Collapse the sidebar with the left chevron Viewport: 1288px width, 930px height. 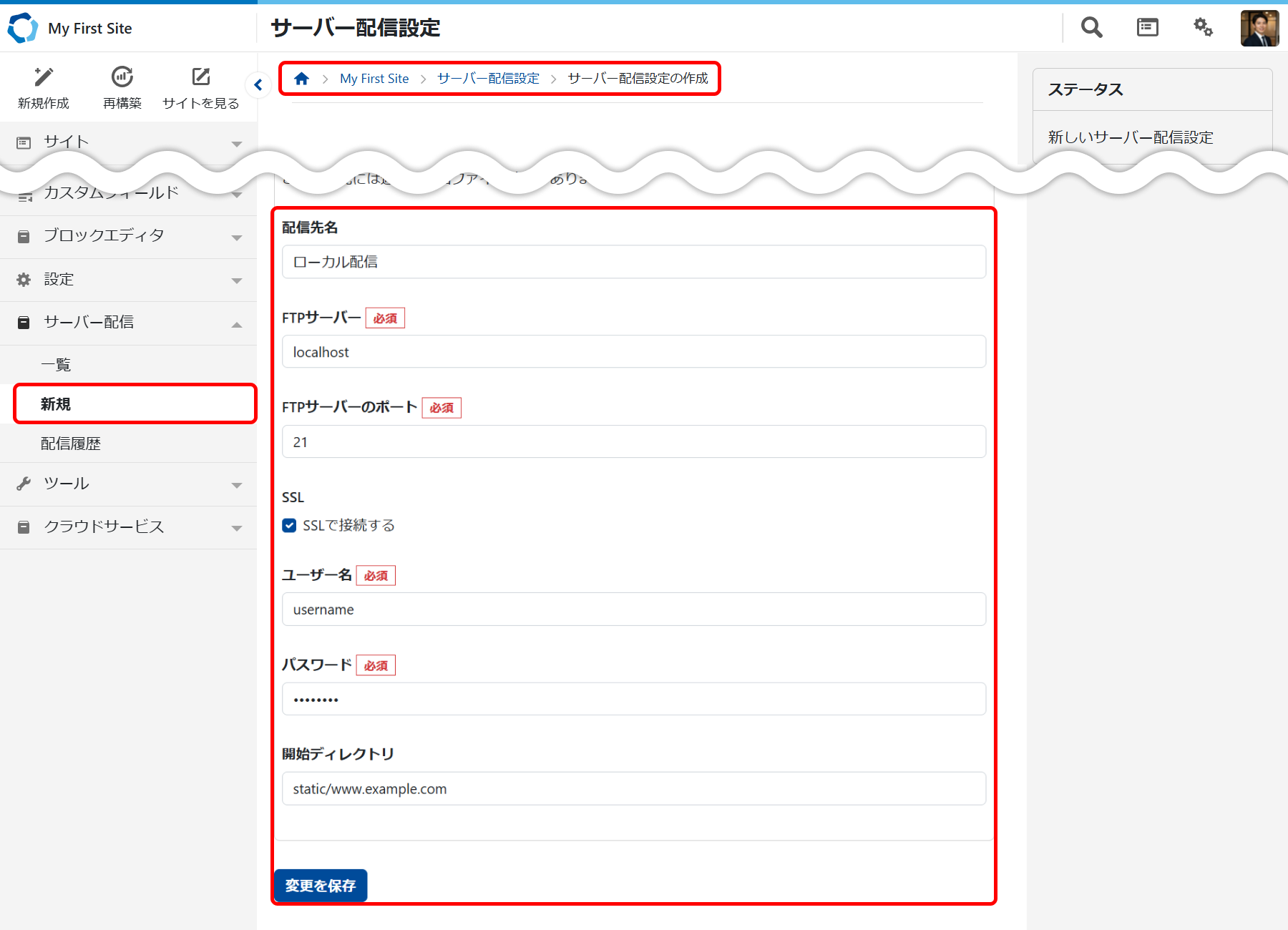(258, 84)
